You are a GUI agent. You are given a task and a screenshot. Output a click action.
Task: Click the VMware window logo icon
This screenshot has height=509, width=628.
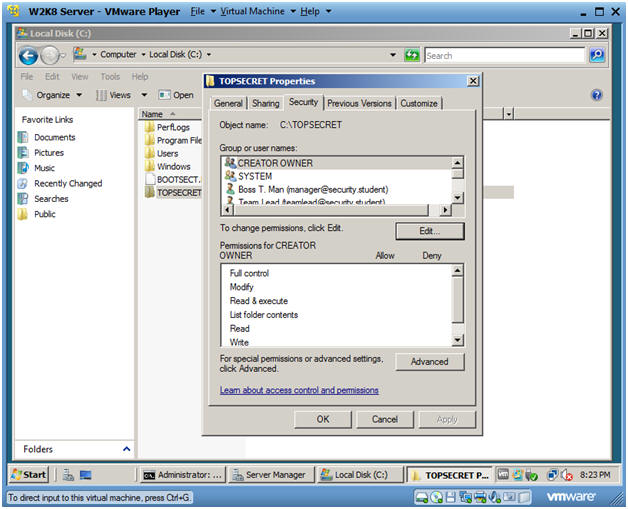(14, 11)
